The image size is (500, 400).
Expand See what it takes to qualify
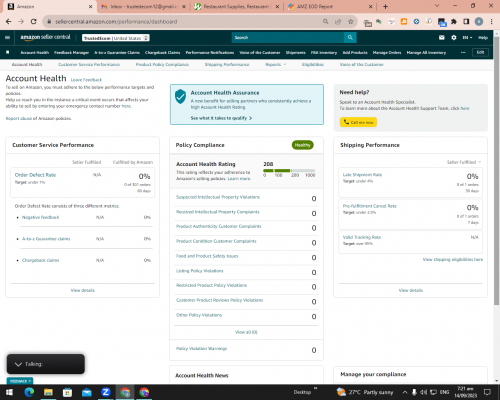(221, 118)
